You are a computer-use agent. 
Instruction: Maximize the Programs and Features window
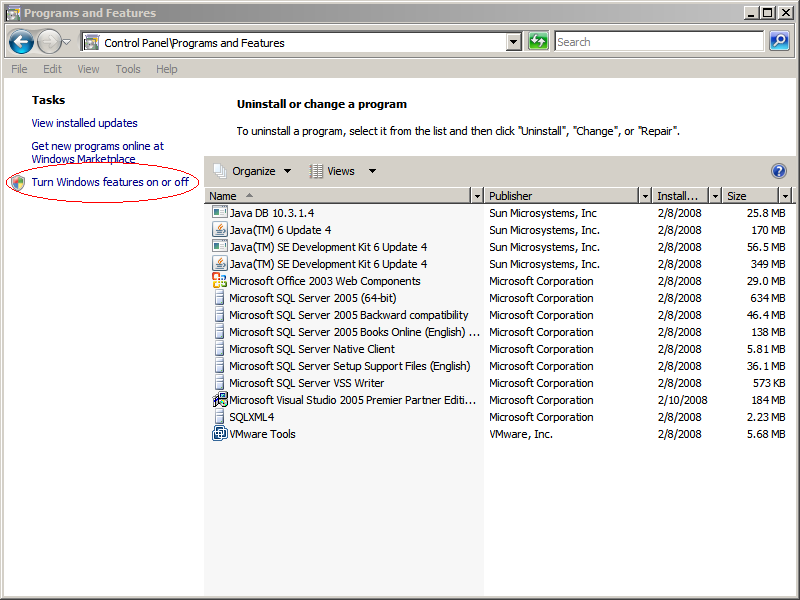click(x=767, y=13)
